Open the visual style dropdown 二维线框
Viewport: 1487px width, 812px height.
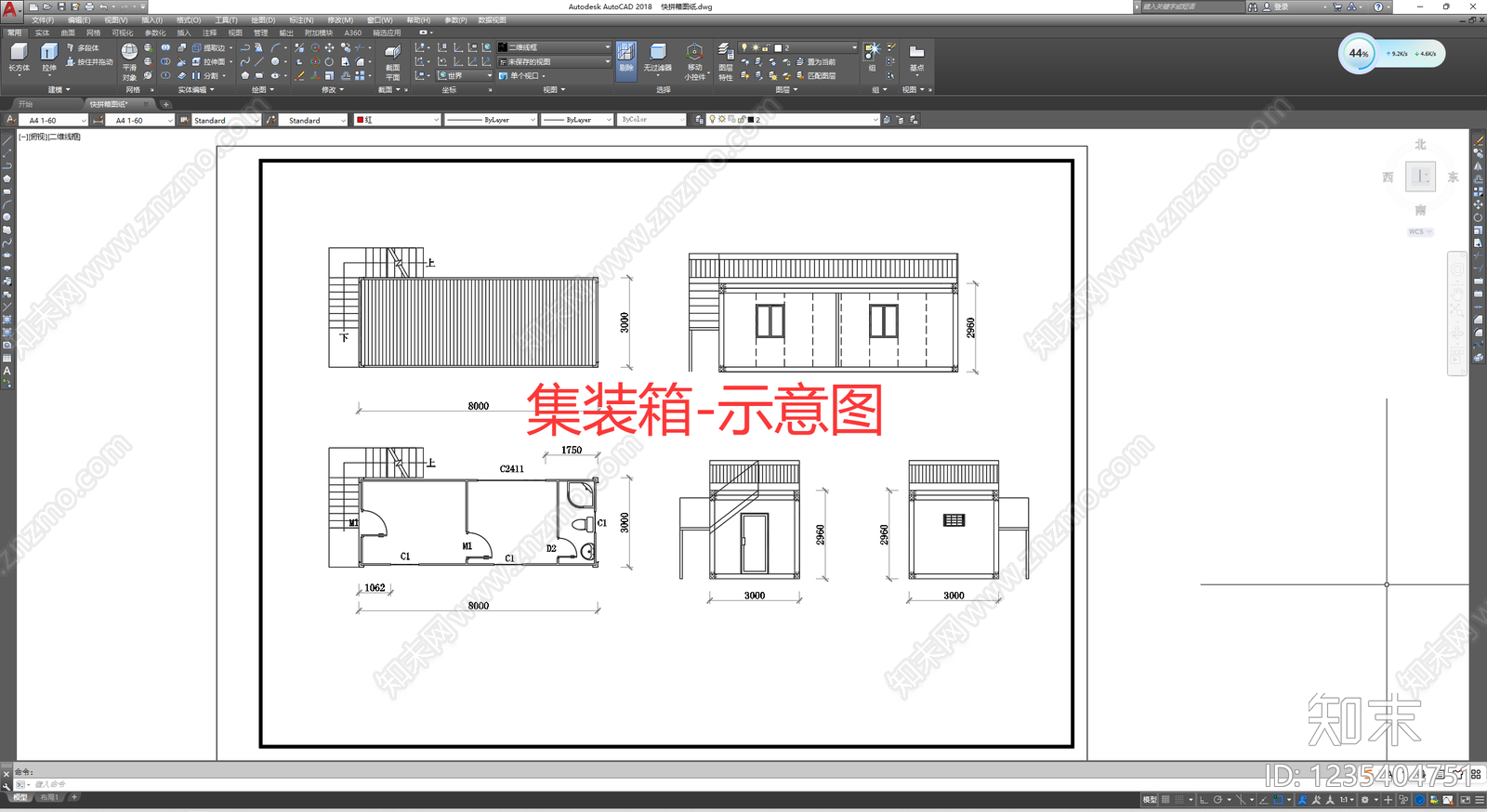[554, 47]
